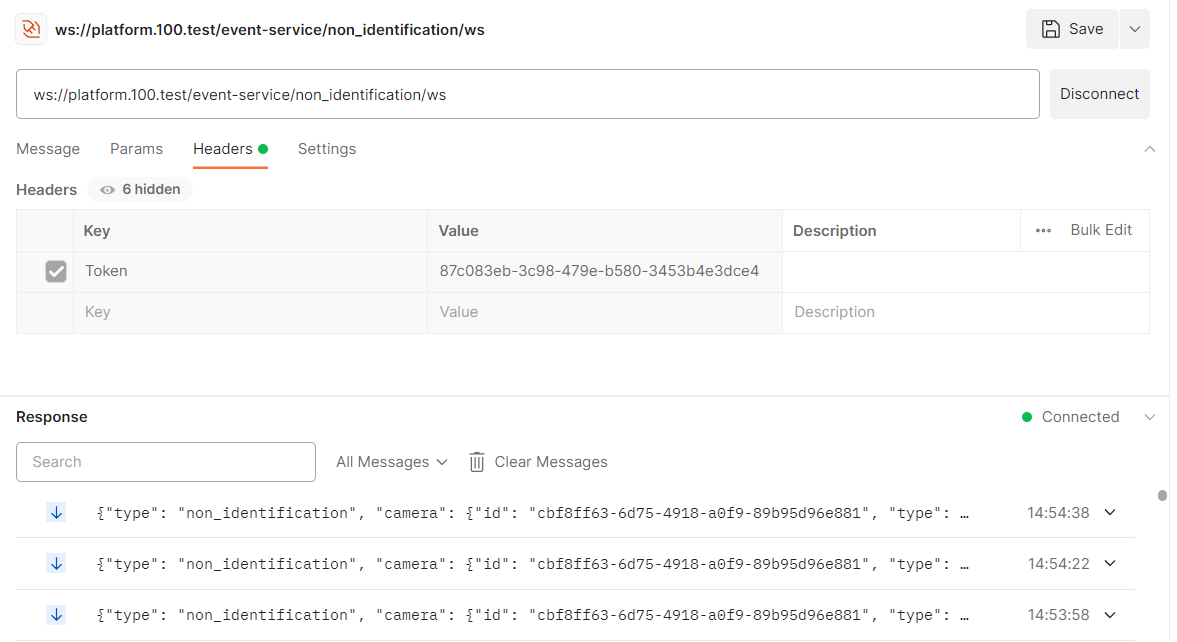
Task: Click the vertical scrollbar handle
Action: (1162, 495)
